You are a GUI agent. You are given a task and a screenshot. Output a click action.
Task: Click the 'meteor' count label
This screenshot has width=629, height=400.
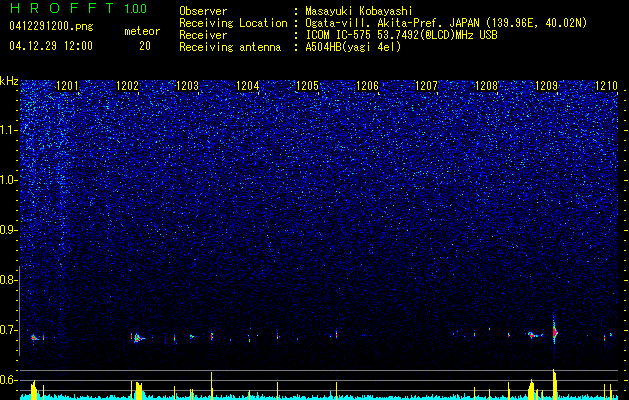coord(142,31)
